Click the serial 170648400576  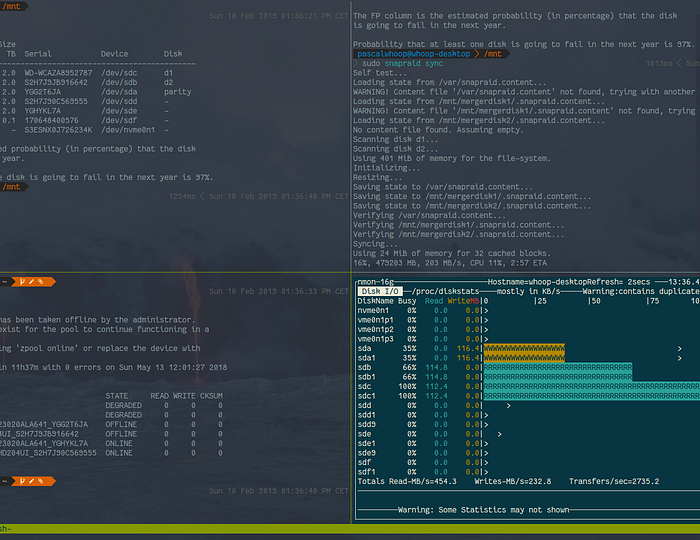(x=51, y=120)
